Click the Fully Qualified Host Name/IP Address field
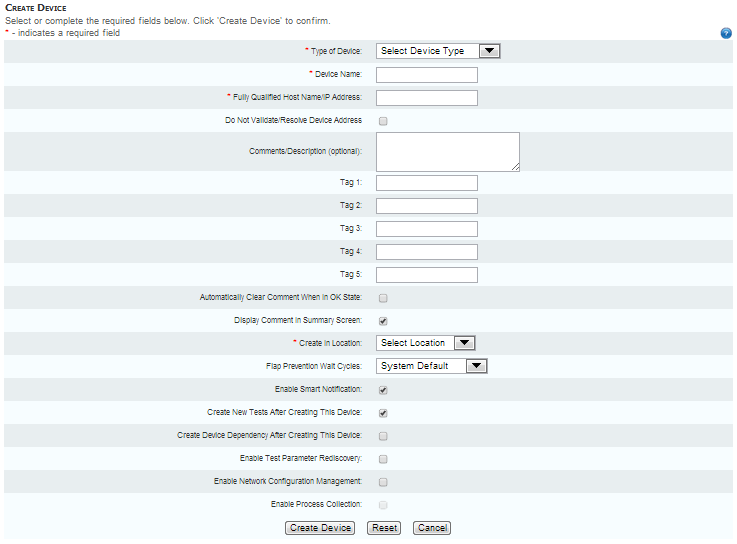The image size is (737, 544). [x=427, y=98]
